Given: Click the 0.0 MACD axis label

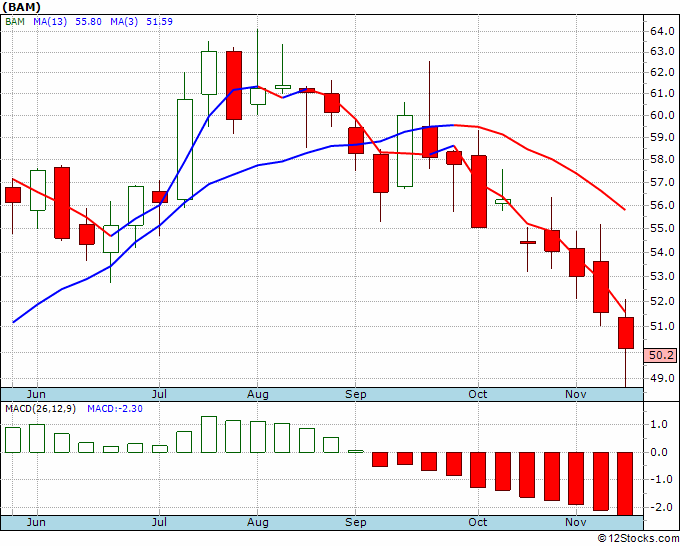Looking at the screenshot, I should click(659, 452).
